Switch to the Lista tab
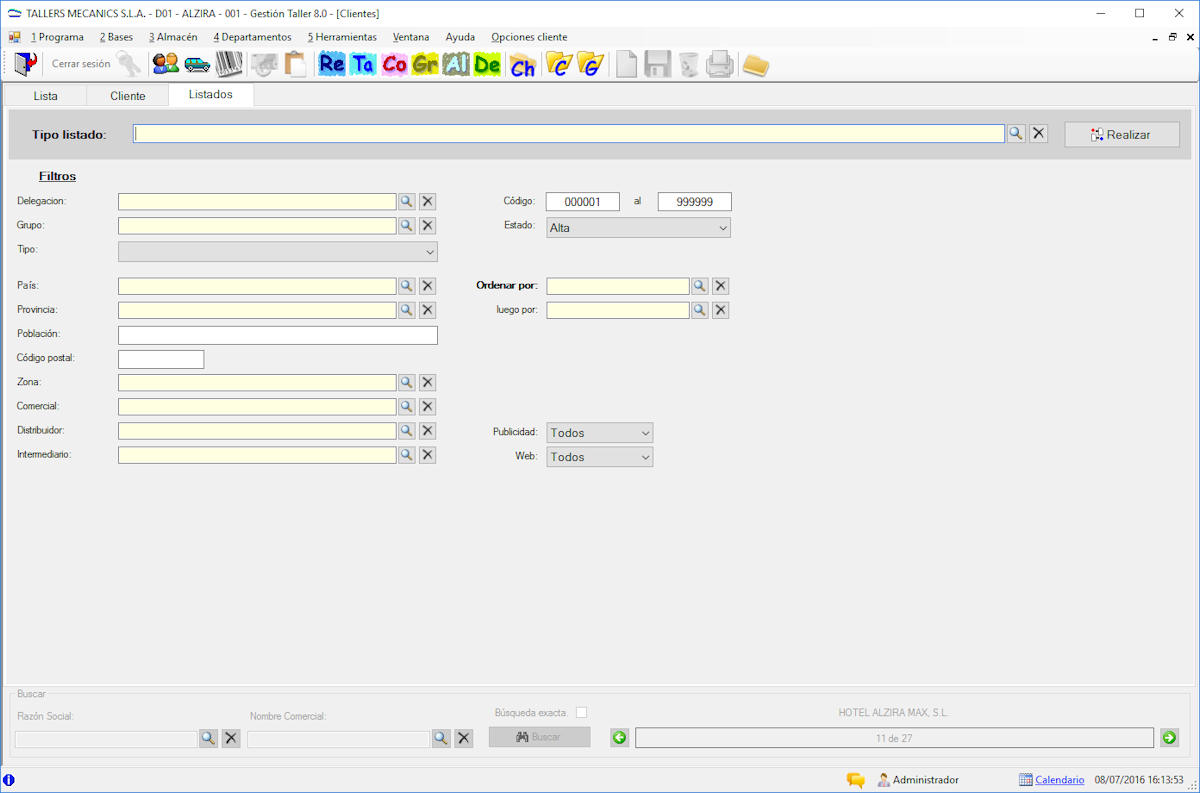The height and width of the screenshot is (793, 1200). tap(45, 96)
